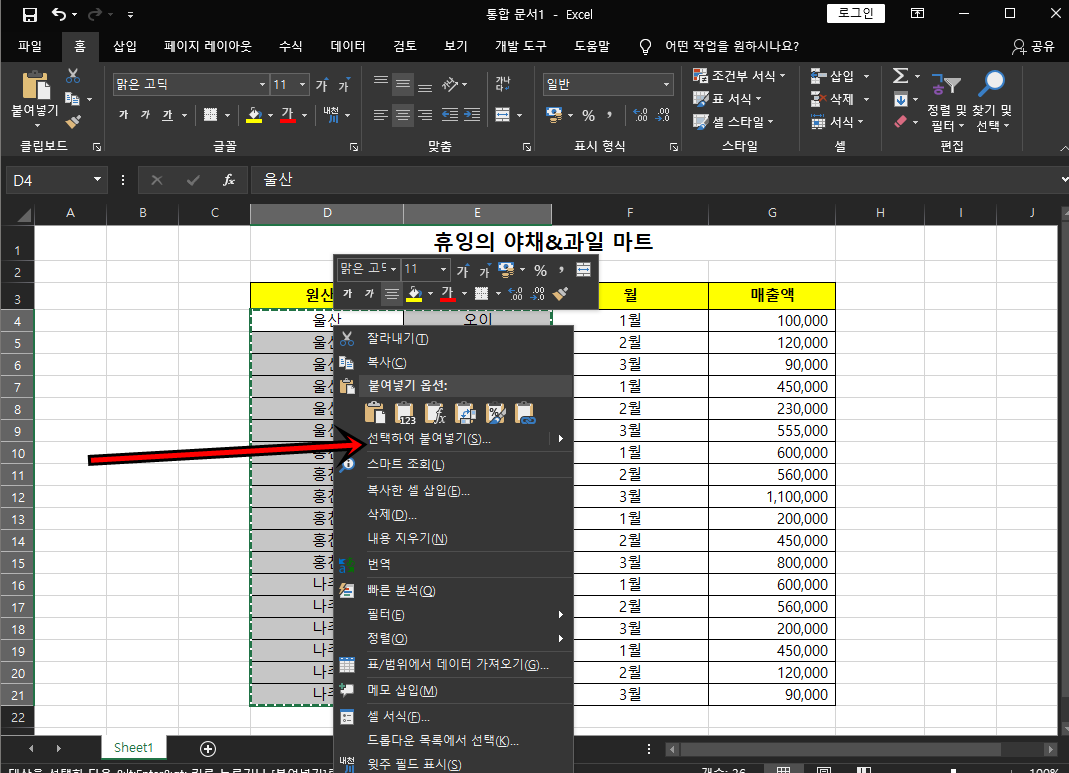1069x773 pixels.
Task: Toggle italic 가 in ribbon font group
Action: pyautogui.click(x=145, y=115)
